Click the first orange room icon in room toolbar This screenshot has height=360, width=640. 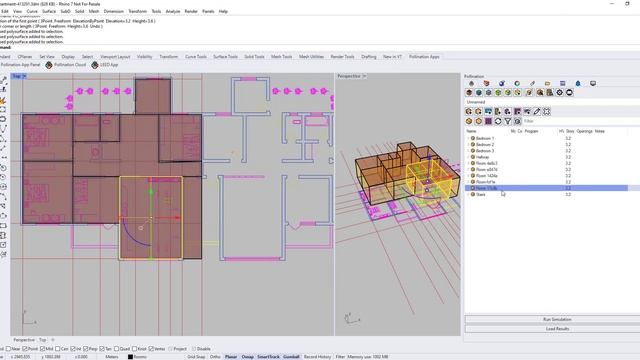[x=469, y=111]
